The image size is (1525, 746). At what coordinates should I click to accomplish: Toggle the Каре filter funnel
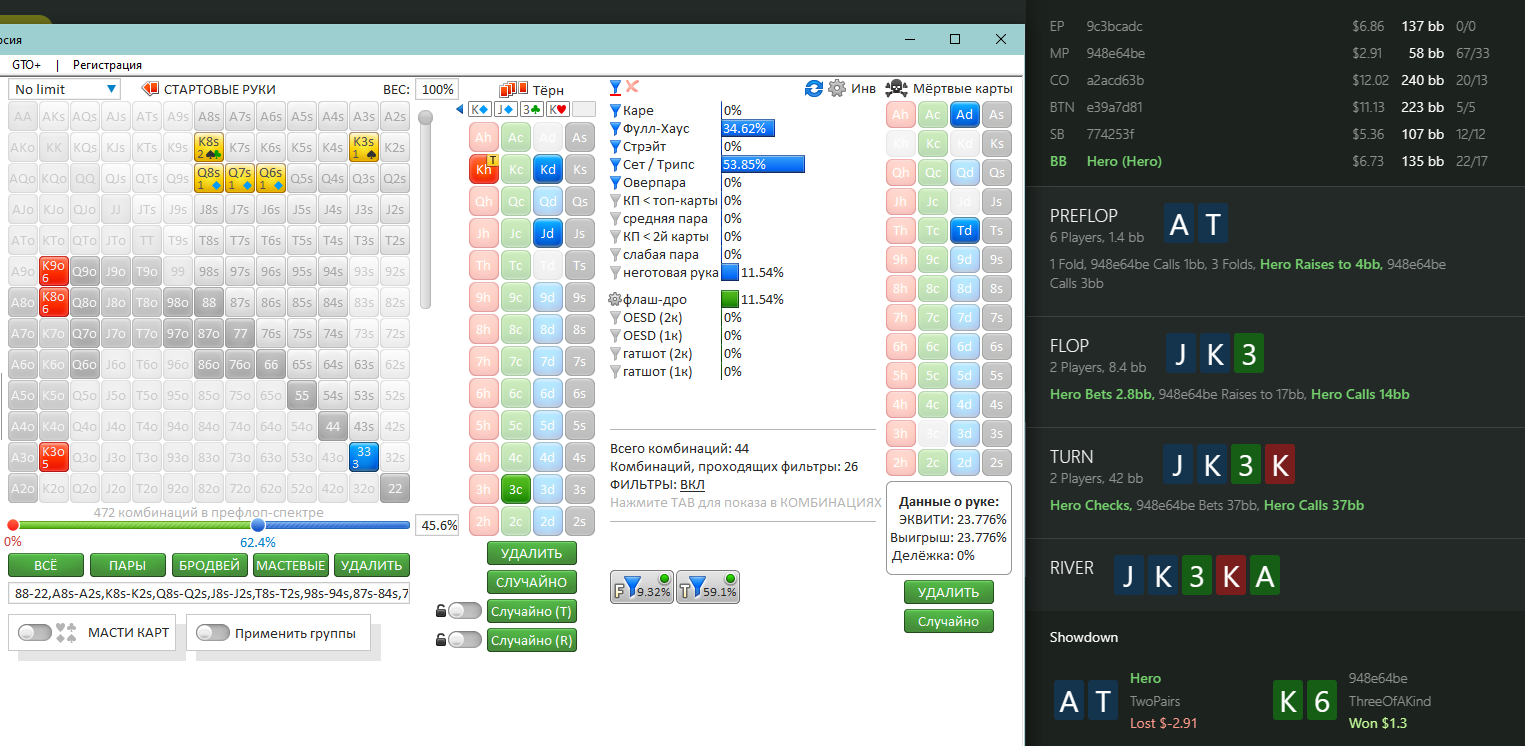click(616, 110)
